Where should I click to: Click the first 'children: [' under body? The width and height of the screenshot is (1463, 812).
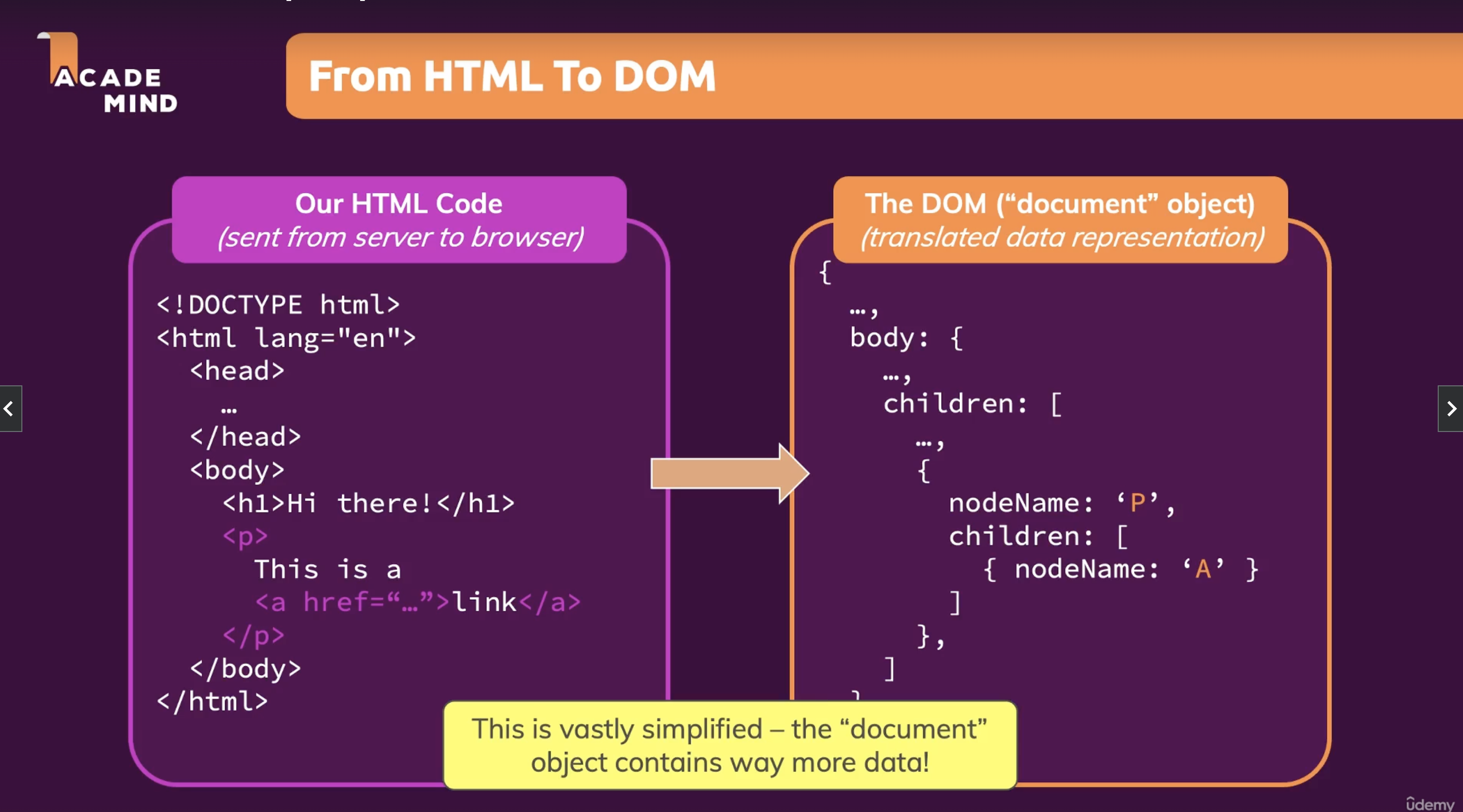(x=972, y=404)
